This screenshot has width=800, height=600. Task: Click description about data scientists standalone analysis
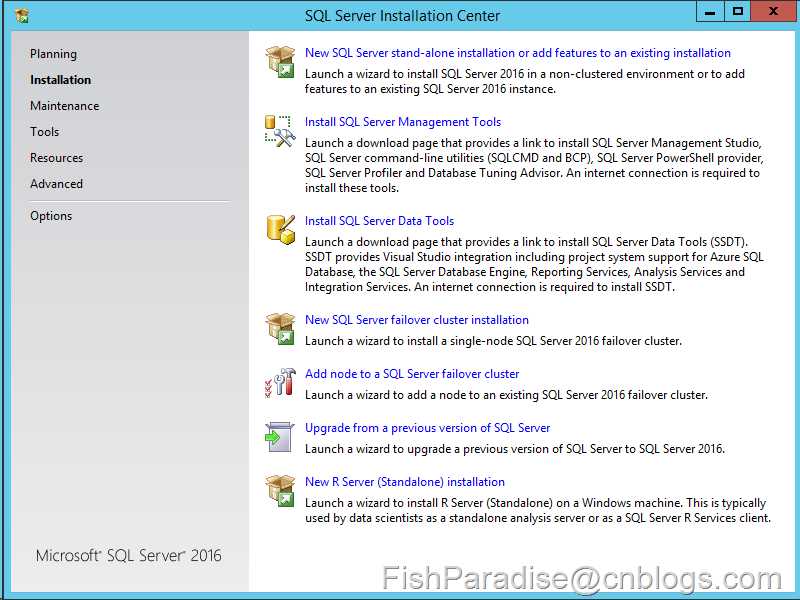pyautogui.click(x=538, y=511)
